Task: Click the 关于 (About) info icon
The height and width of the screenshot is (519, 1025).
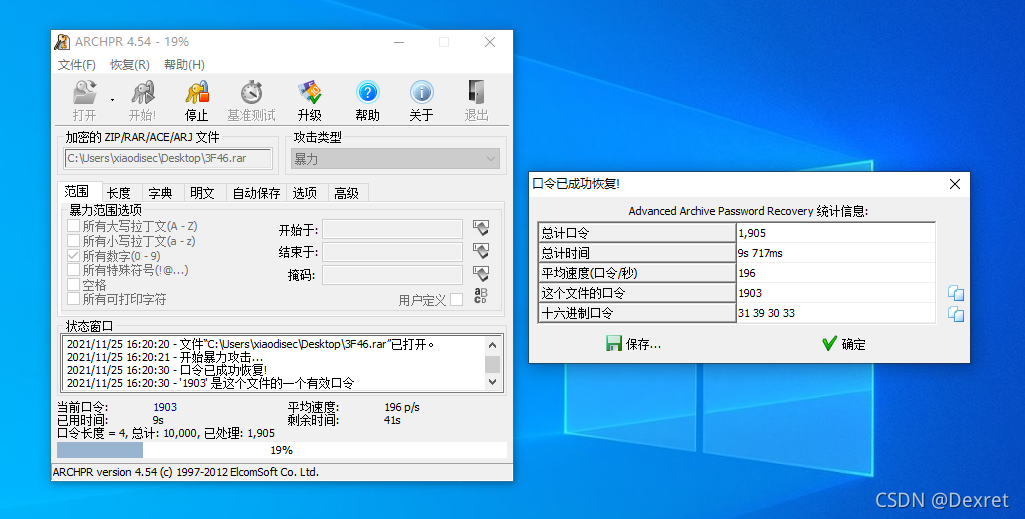Action: [x=422, y=93]
